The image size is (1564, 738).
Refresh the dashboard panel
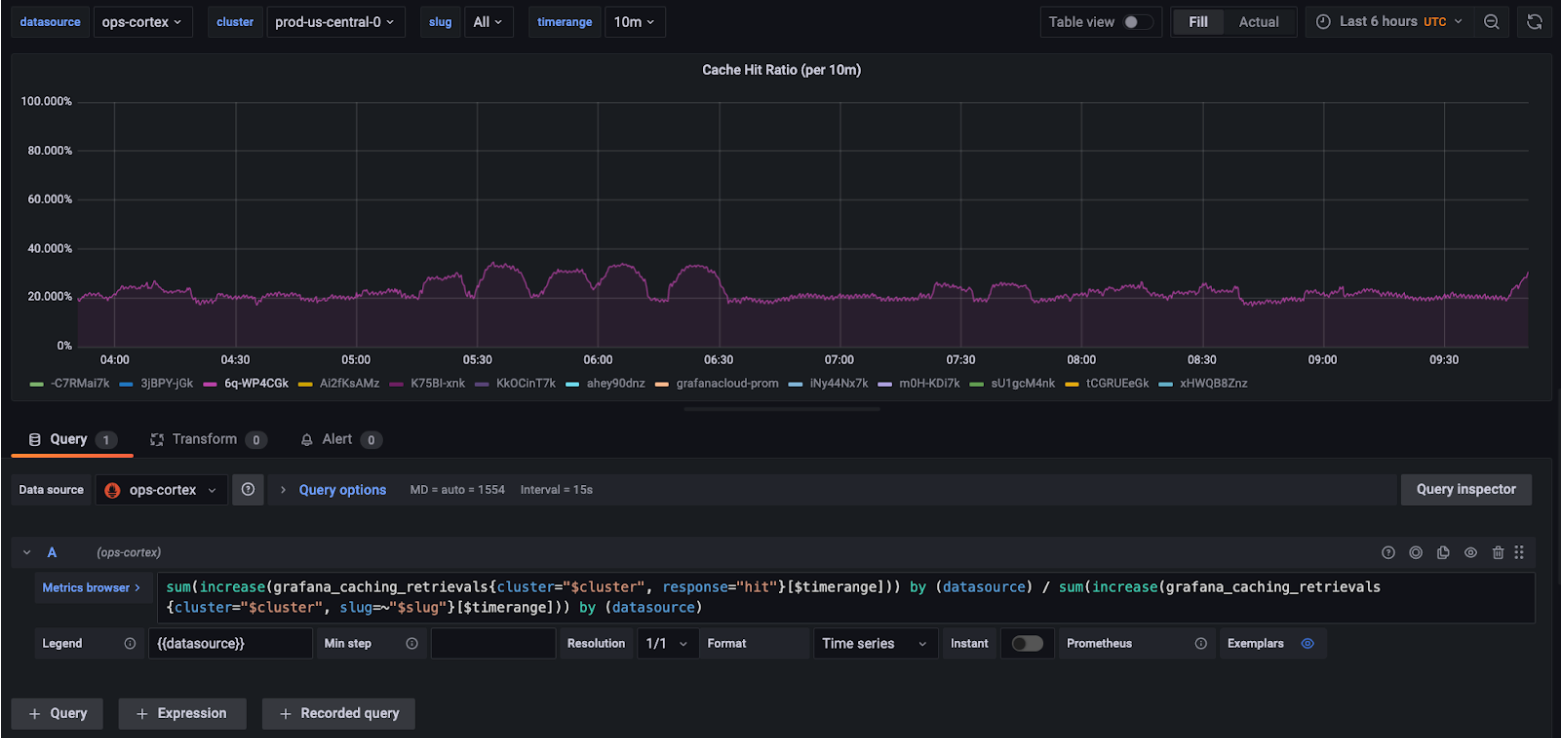pos(1533,21)
